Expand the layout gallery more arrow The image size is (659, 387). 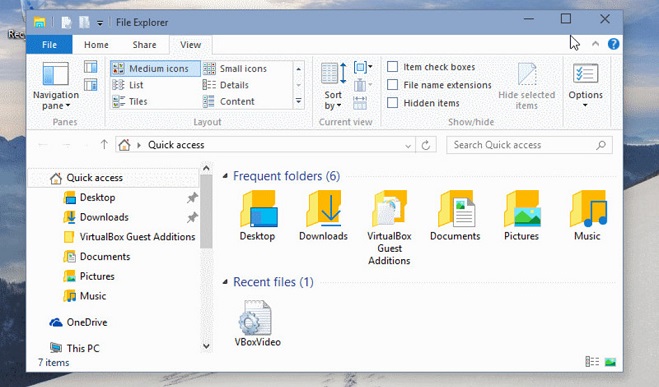[x=298, y=101]
